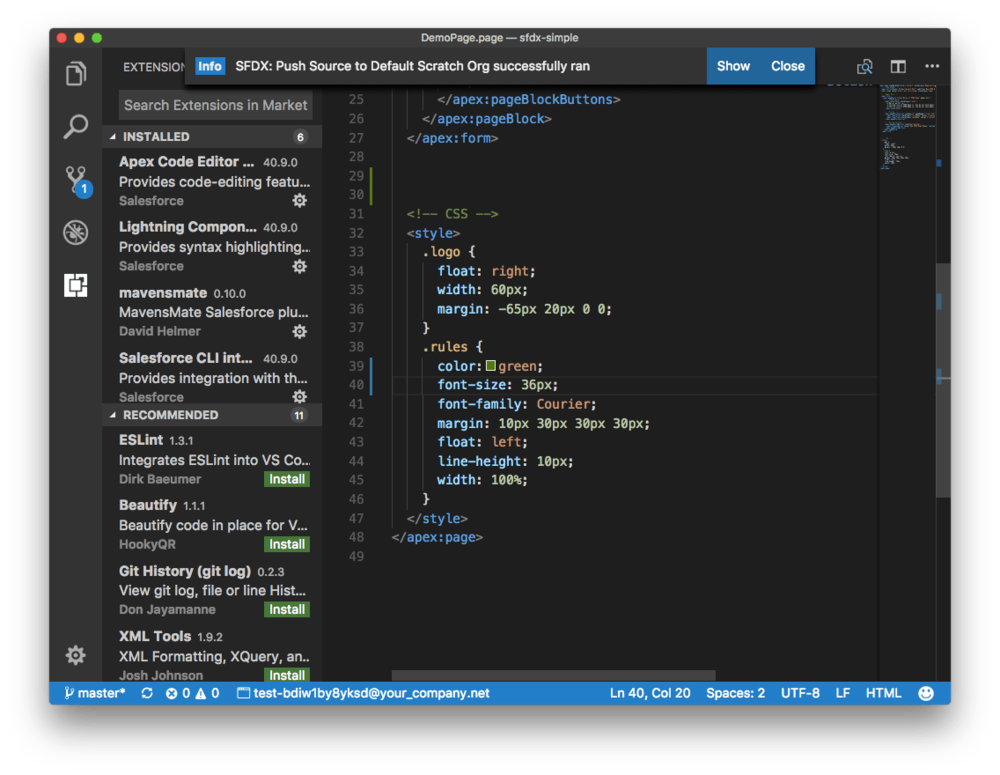Screen dimensions: 1000x775
Task: Click the gear icon for Apex Code Editor
Action: 299,200
